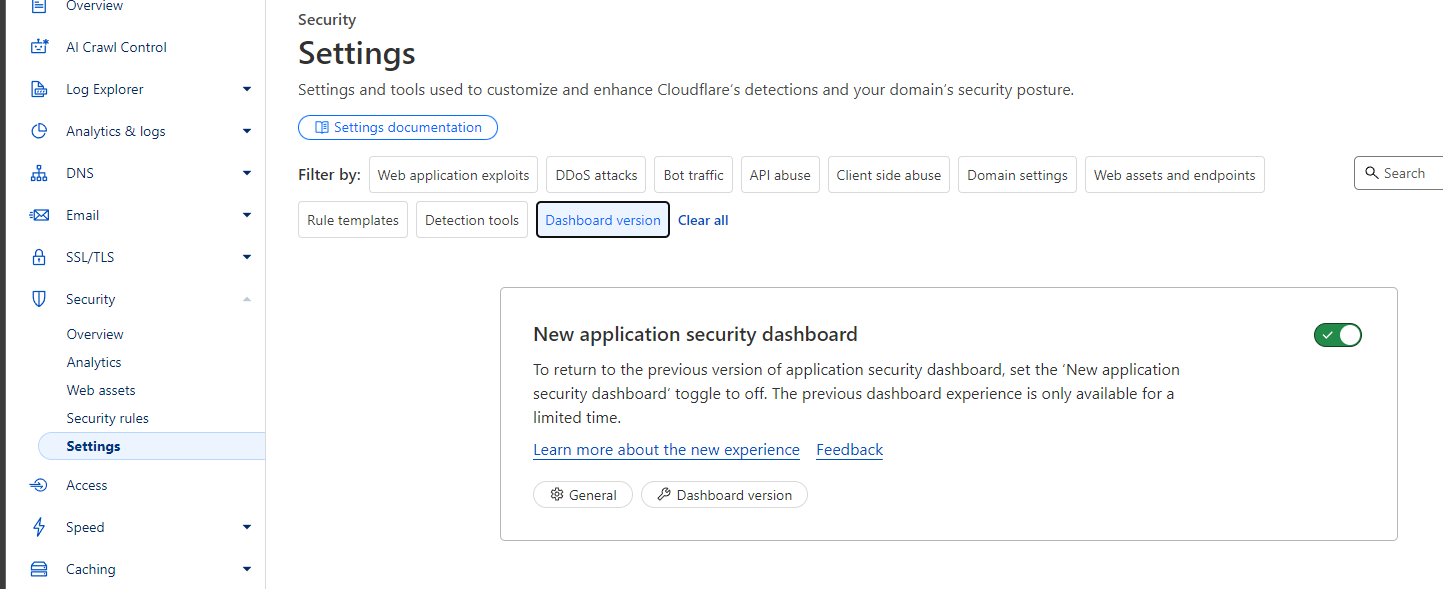The height and width of the screenshot is (589, 1443).
Task: Open Security rules in the sidebar
Action: pos(107,418)
